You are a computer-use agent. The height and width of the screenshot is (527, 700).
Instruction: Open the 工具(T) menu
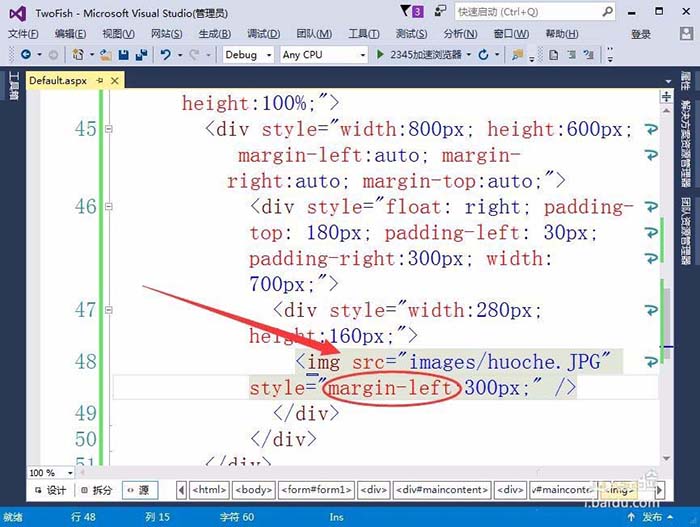tap(364, 34)
